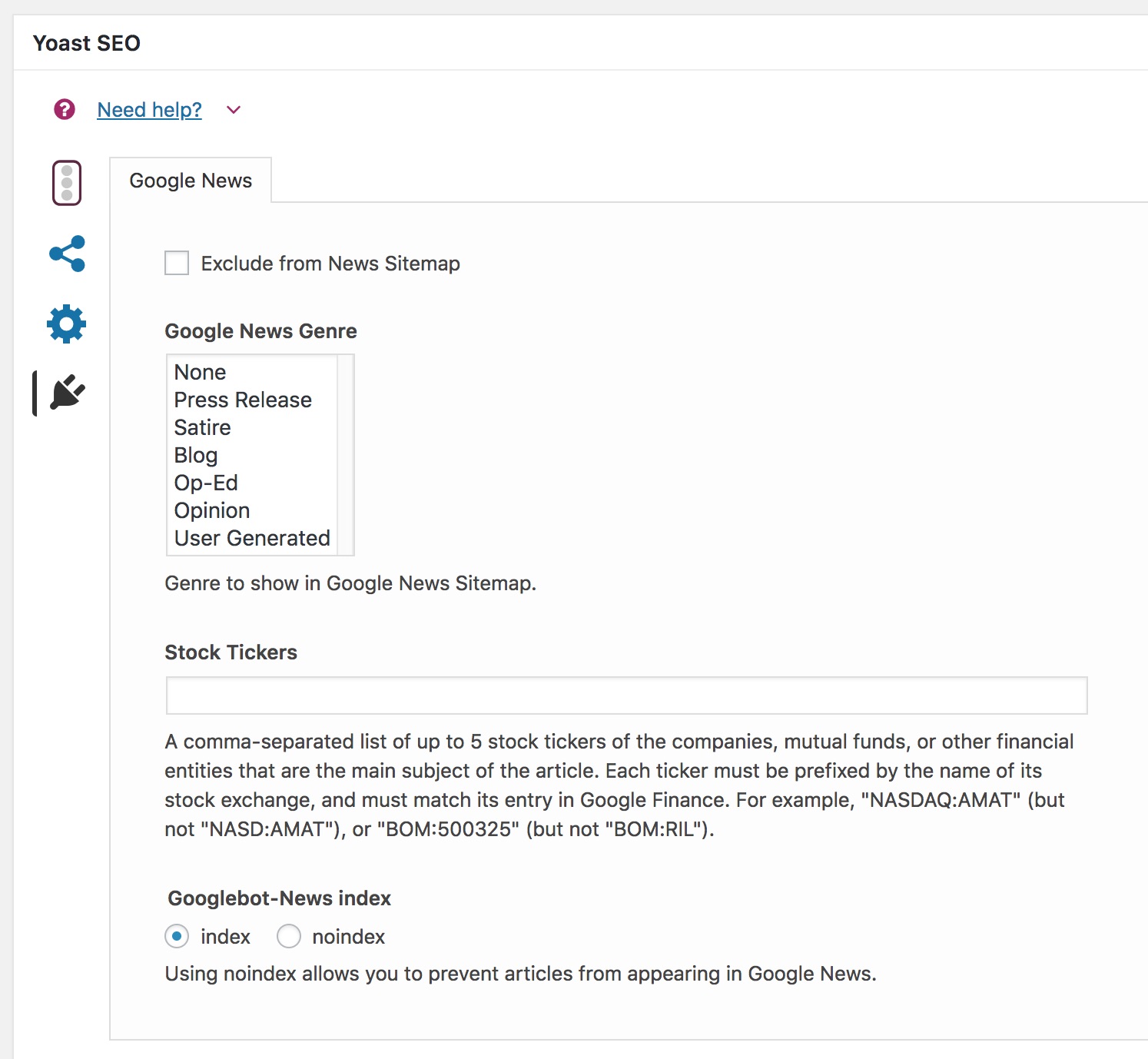Select the Google News tab
The width and height of the screenshot is (1148, 1059).
pos(191,181)
